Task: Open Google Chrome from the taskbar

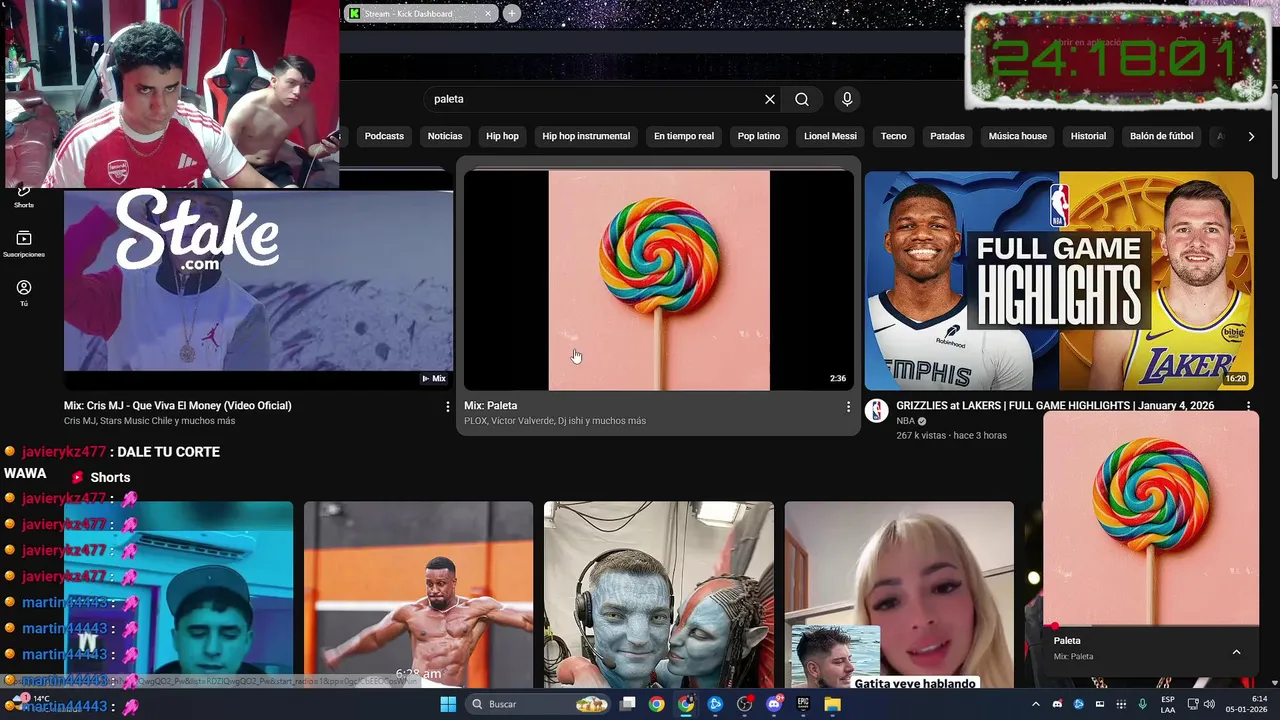Action: [656, 704]
